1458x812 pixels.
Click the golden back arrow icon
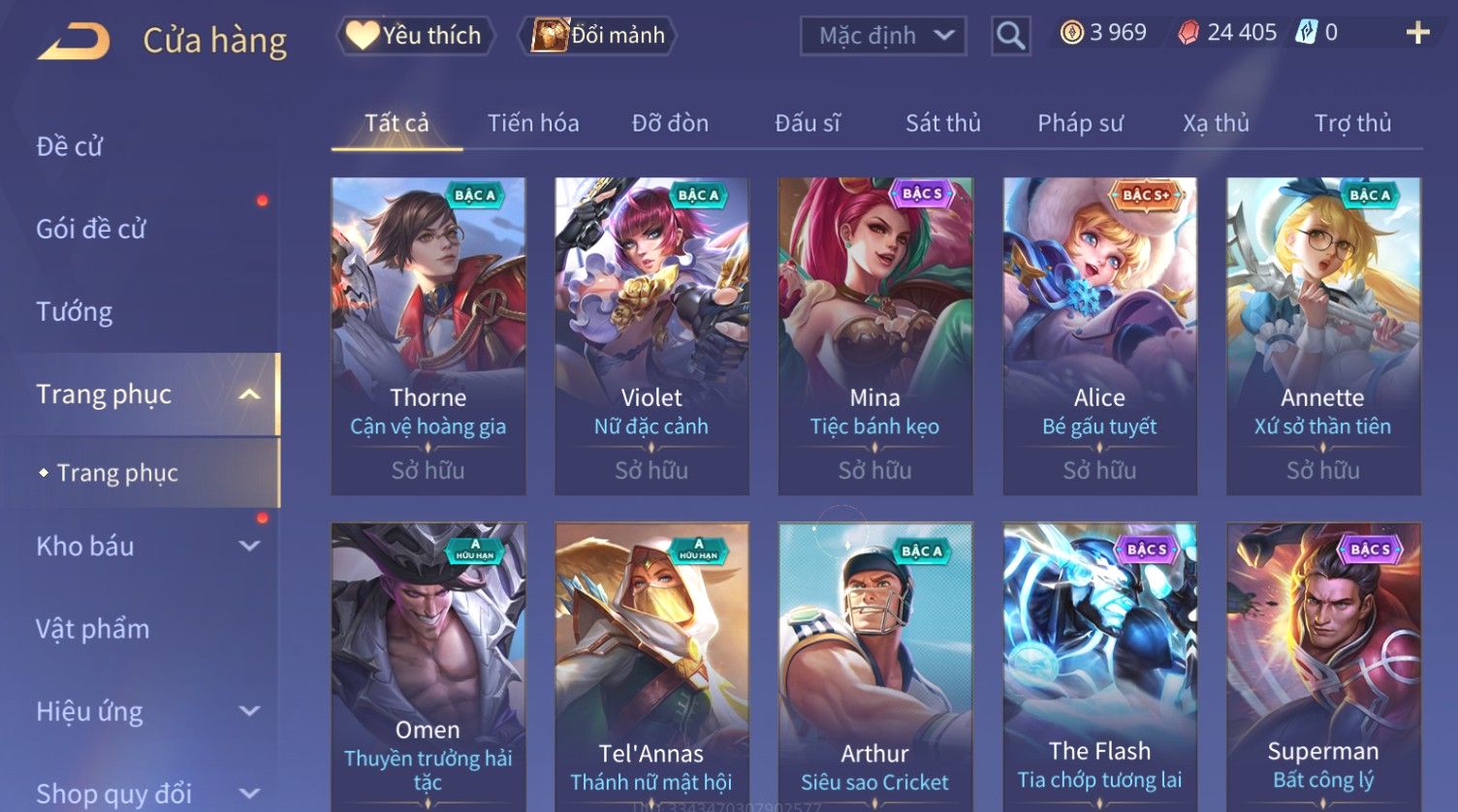point(74,42)
